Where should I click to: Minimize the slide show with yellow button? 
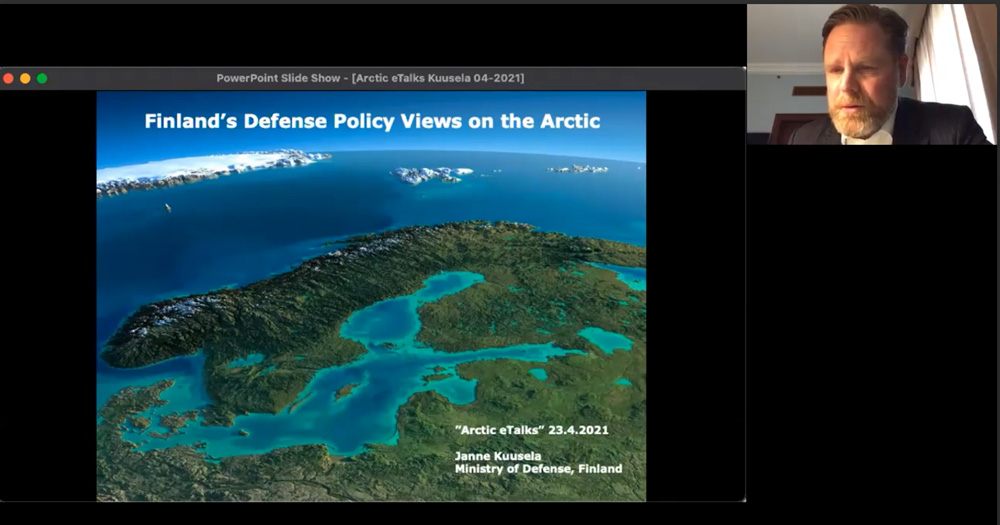pyautogui.click(x=25, y=78)
